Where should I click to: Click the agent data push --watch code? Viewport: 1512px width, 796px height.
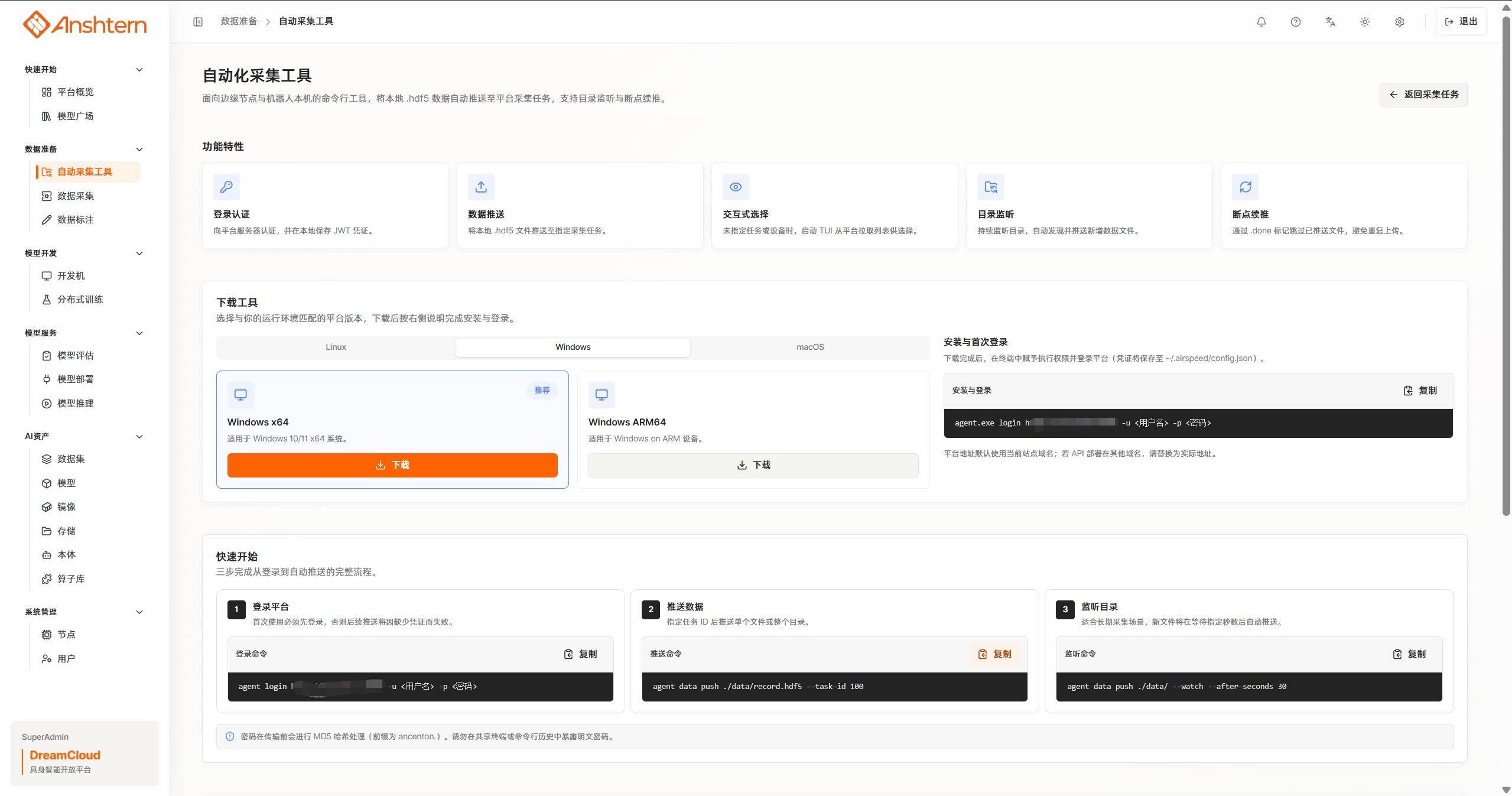click(x=1249, y=687)
